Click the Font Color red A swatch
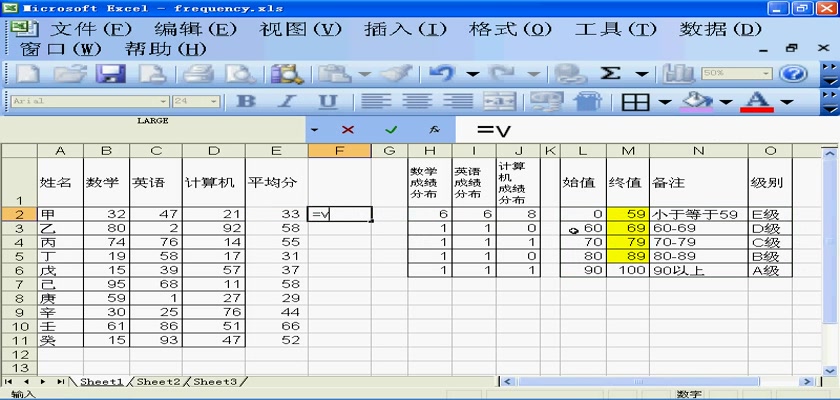This screenshot has width=840, height=400. click(x=756, y=102)
